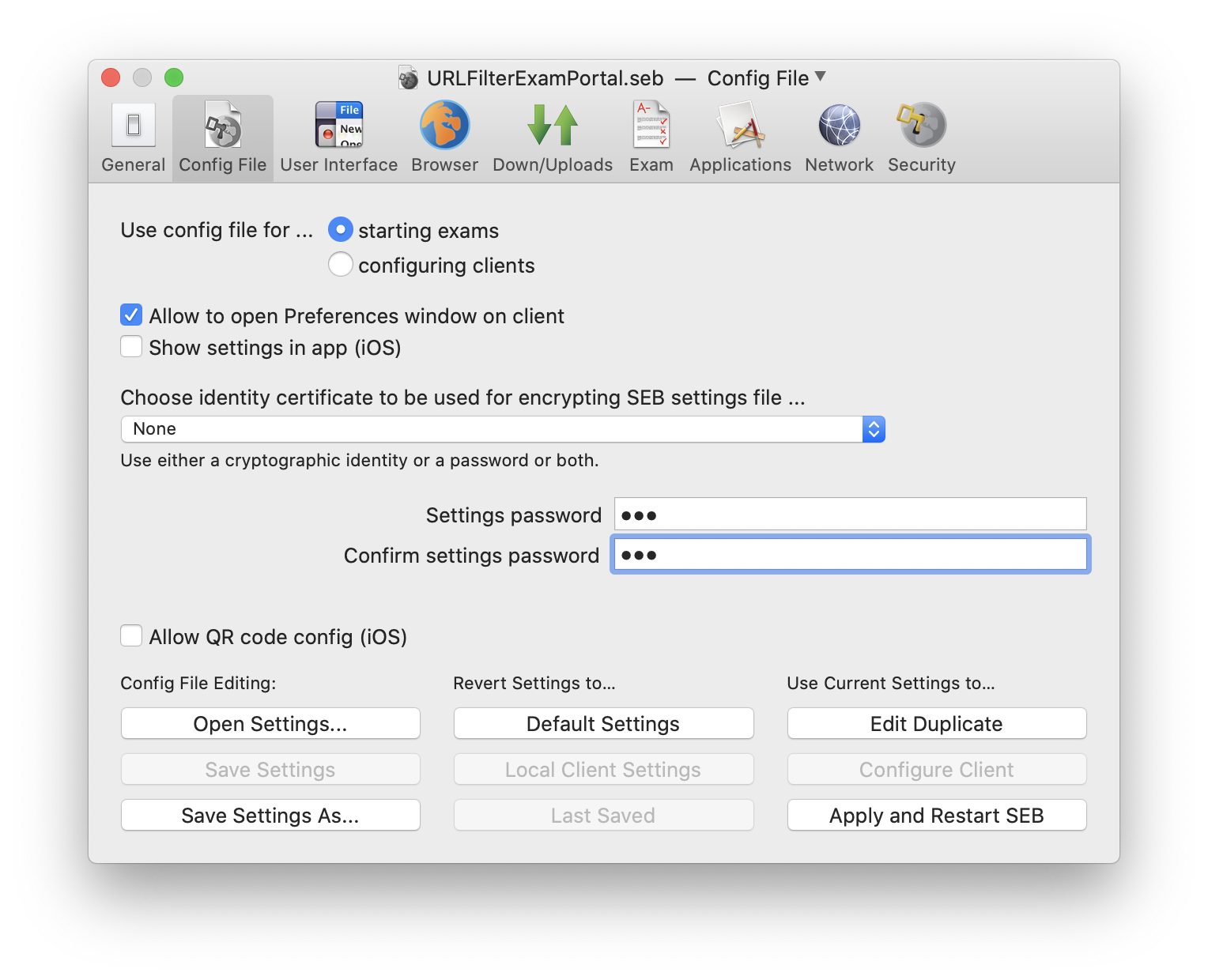Image resolution: width=1208 pixels, height=980 pixels.
Task: Click the Edit Duplicate button
Action: 937,723
